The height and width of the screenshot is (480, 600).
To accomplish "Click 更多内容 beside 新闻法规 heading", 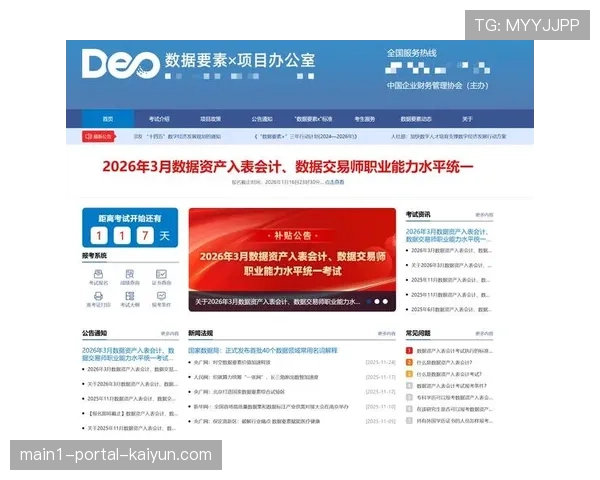I will click(x=386, y=334).
